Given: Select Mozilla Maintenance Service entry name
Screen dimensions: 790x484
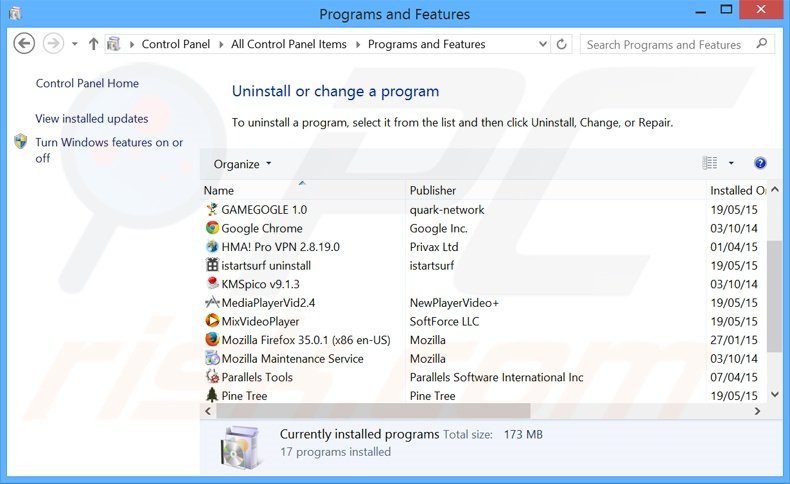Looking at the screenshot, I should click(292, 359).
